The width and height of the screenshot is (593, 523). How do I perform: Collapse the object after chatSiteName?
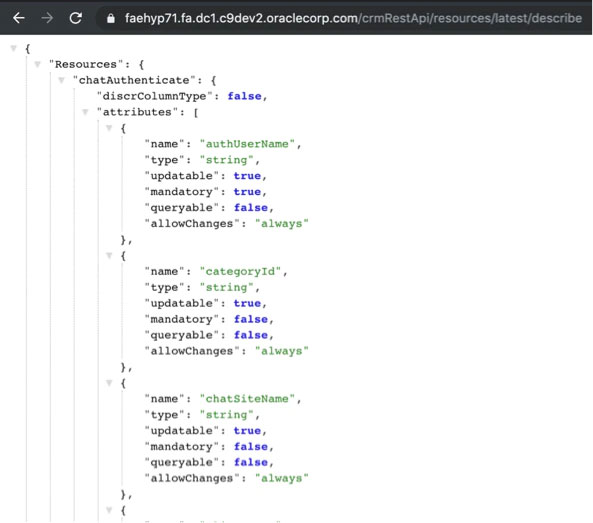[109, 510]
